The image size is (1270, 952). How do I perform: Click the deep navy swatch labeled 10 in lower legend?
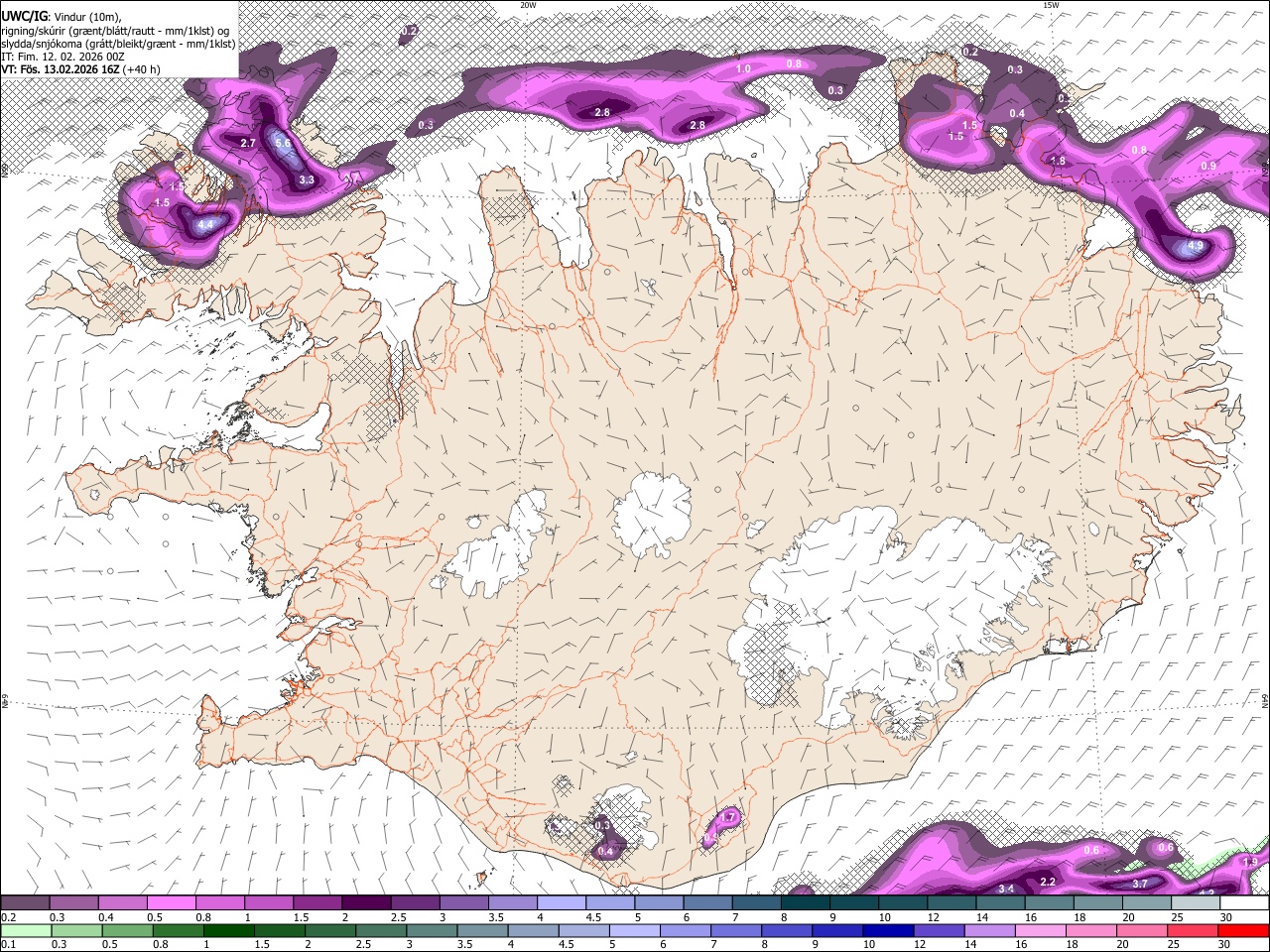(x=887, y=930)
